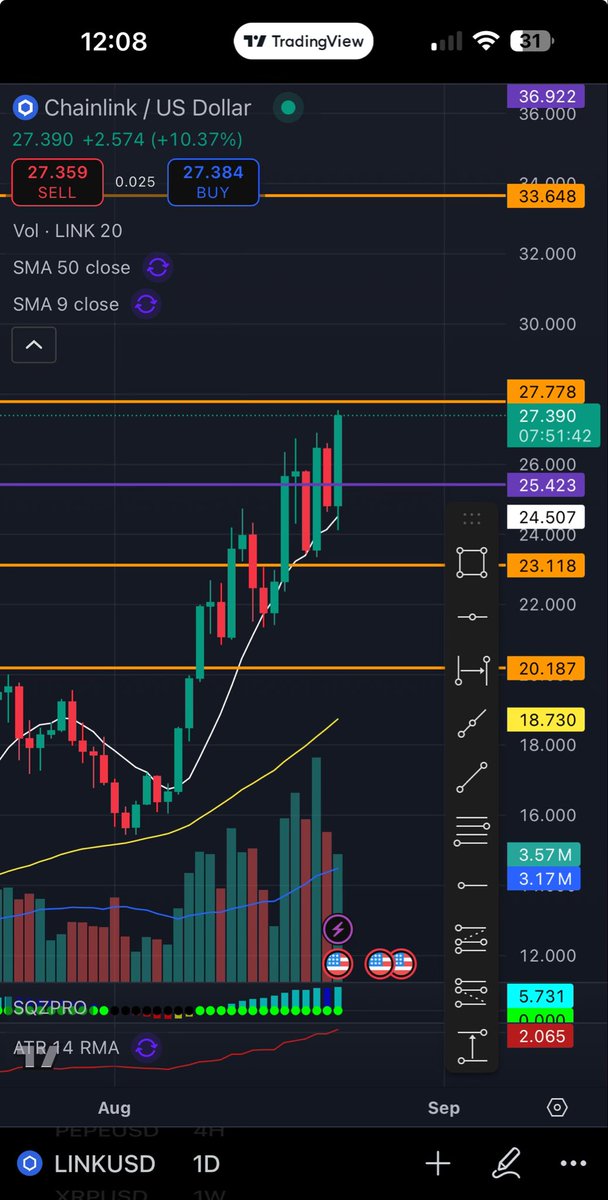Tap the red 27.359 SELL button

pyautogui.click(x=57, y=182)
